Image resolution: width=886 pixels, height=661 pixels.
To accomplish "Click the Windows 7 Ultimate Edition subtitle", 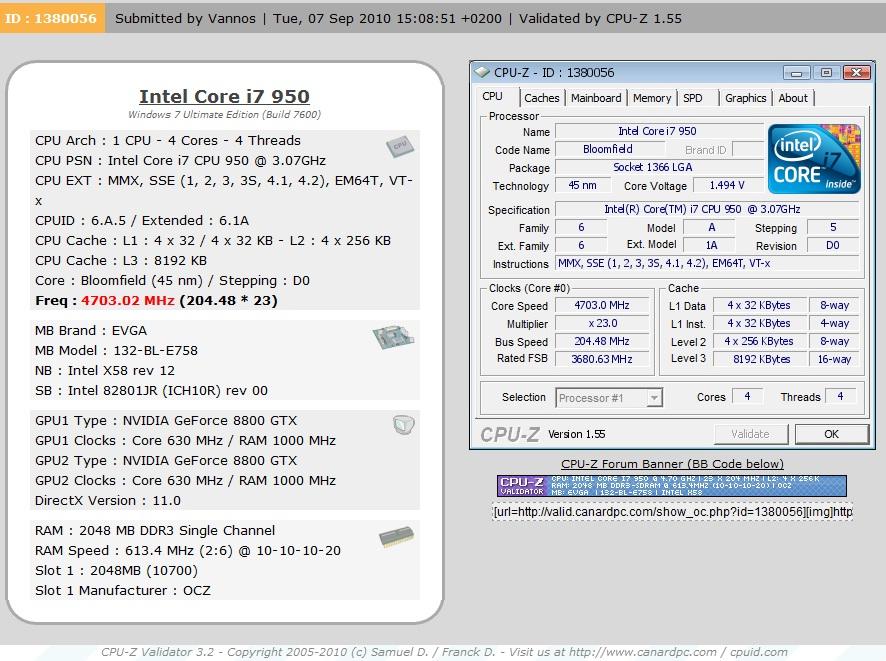I will [x=224, y=115].
